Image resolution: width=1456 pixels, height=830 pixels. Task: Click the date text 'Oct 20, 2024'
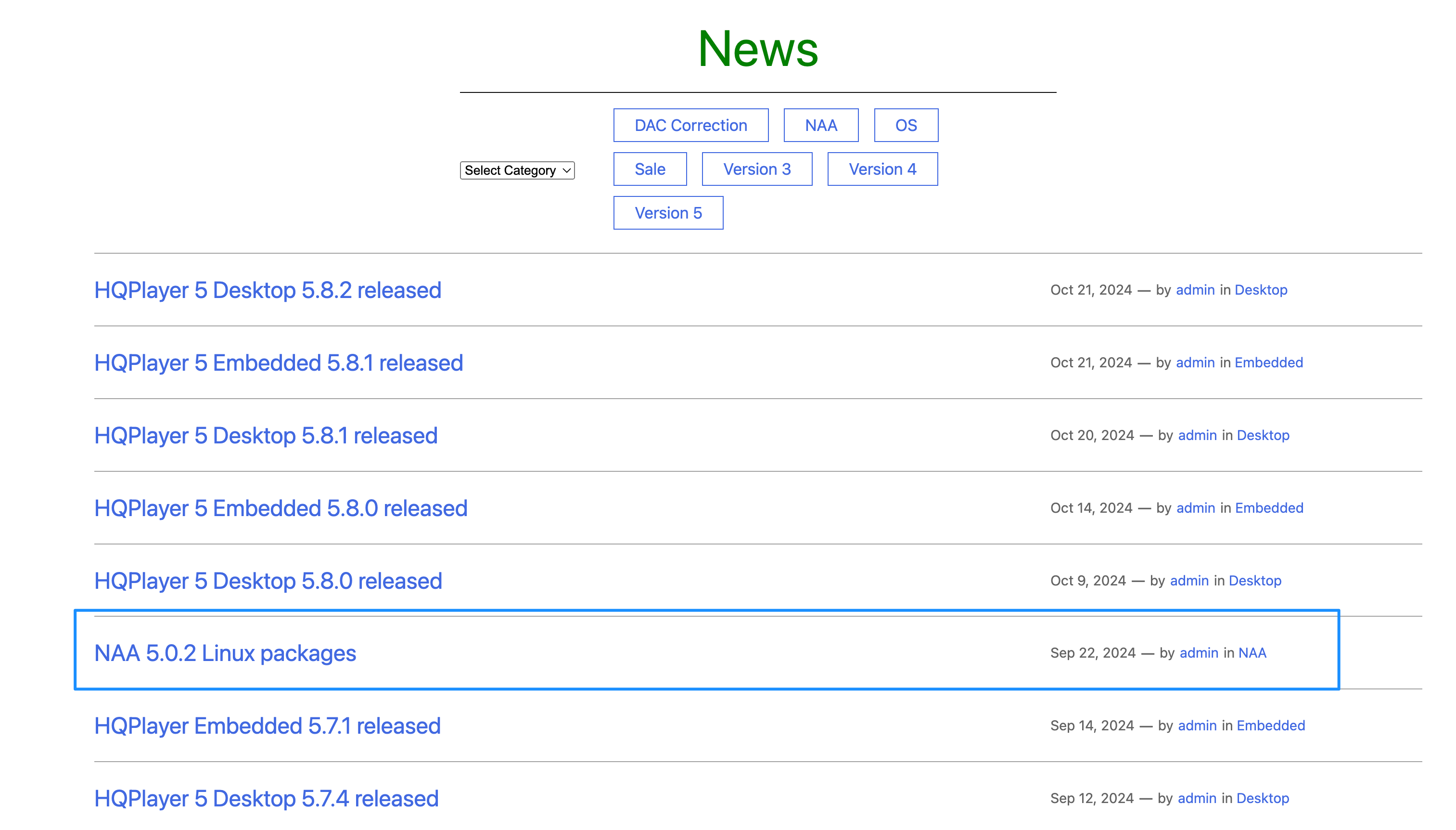click(x=1092, y=435)
